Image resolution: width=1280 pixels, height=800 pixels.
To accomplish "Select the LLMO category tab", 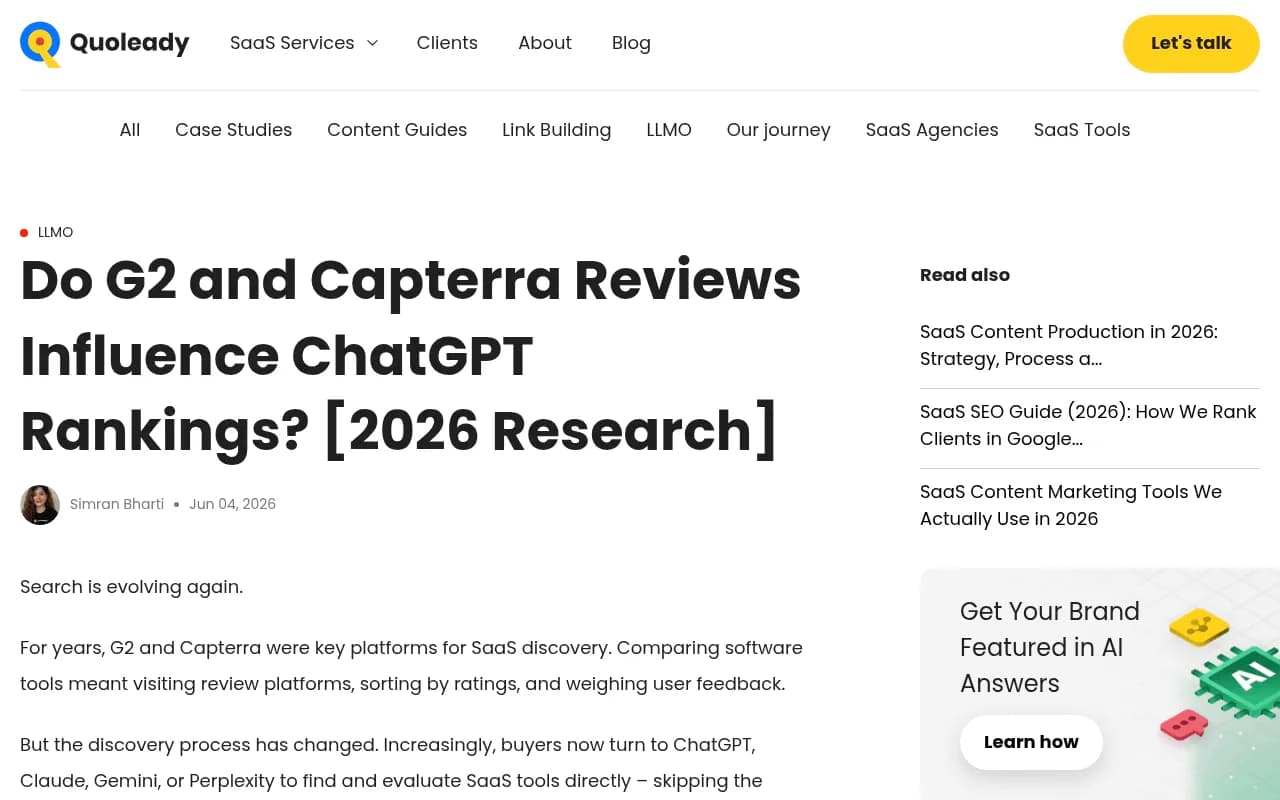I will (x=669, y=130).
